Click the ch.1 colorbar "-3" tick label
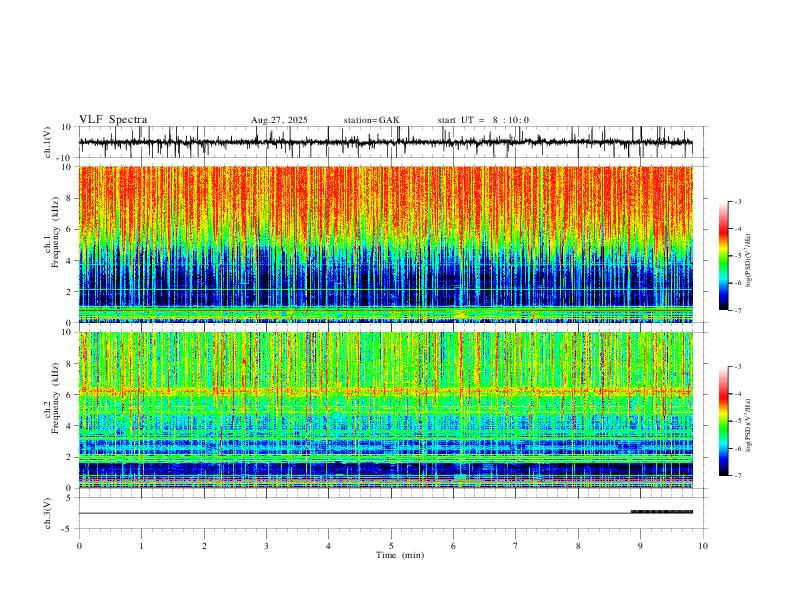 (x=738, y=201)
